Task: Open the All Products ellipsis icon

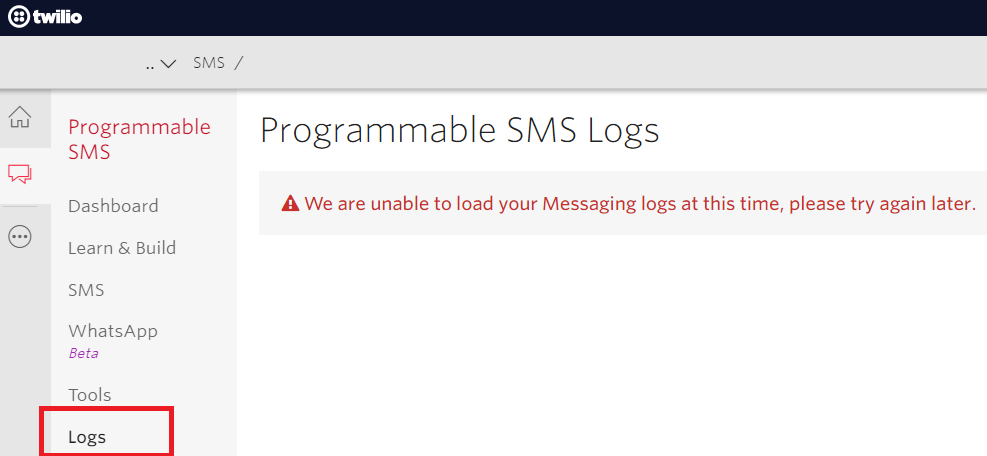Action: pos(20,236)
